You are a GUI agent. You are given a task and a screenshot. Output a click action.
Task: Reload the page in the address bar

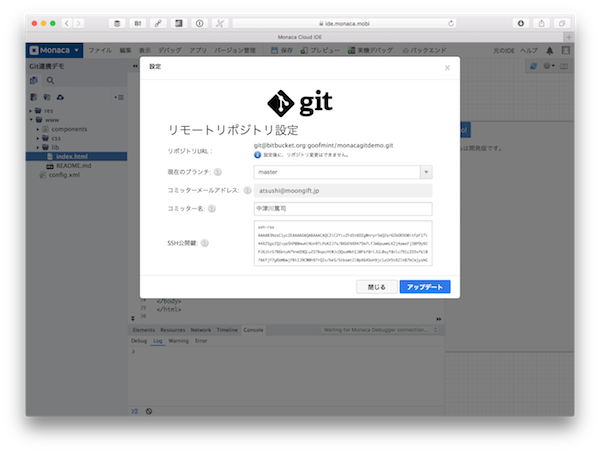click(x=451, y=23)
